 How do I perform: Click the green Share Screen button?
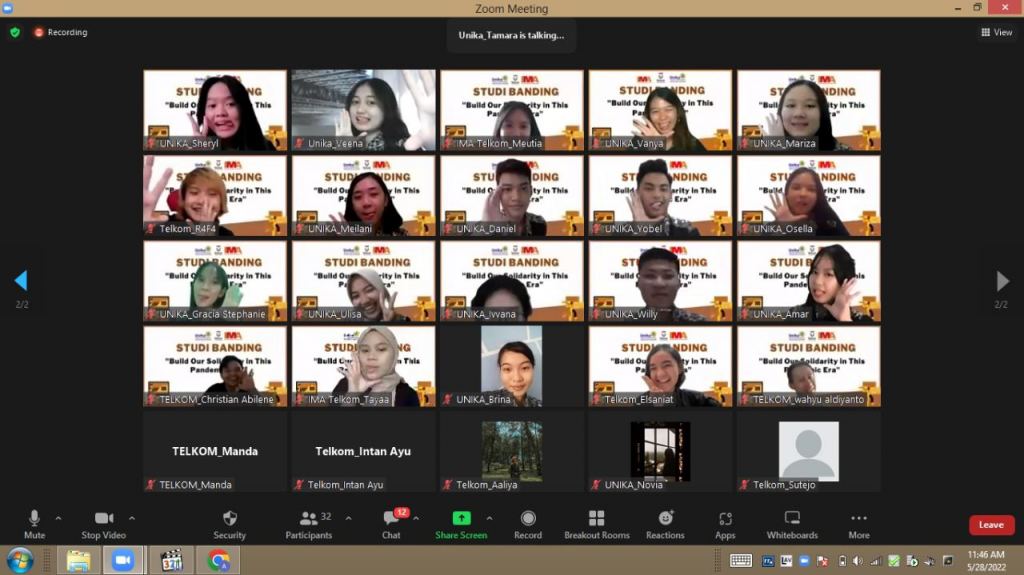[x=461, y=525]
